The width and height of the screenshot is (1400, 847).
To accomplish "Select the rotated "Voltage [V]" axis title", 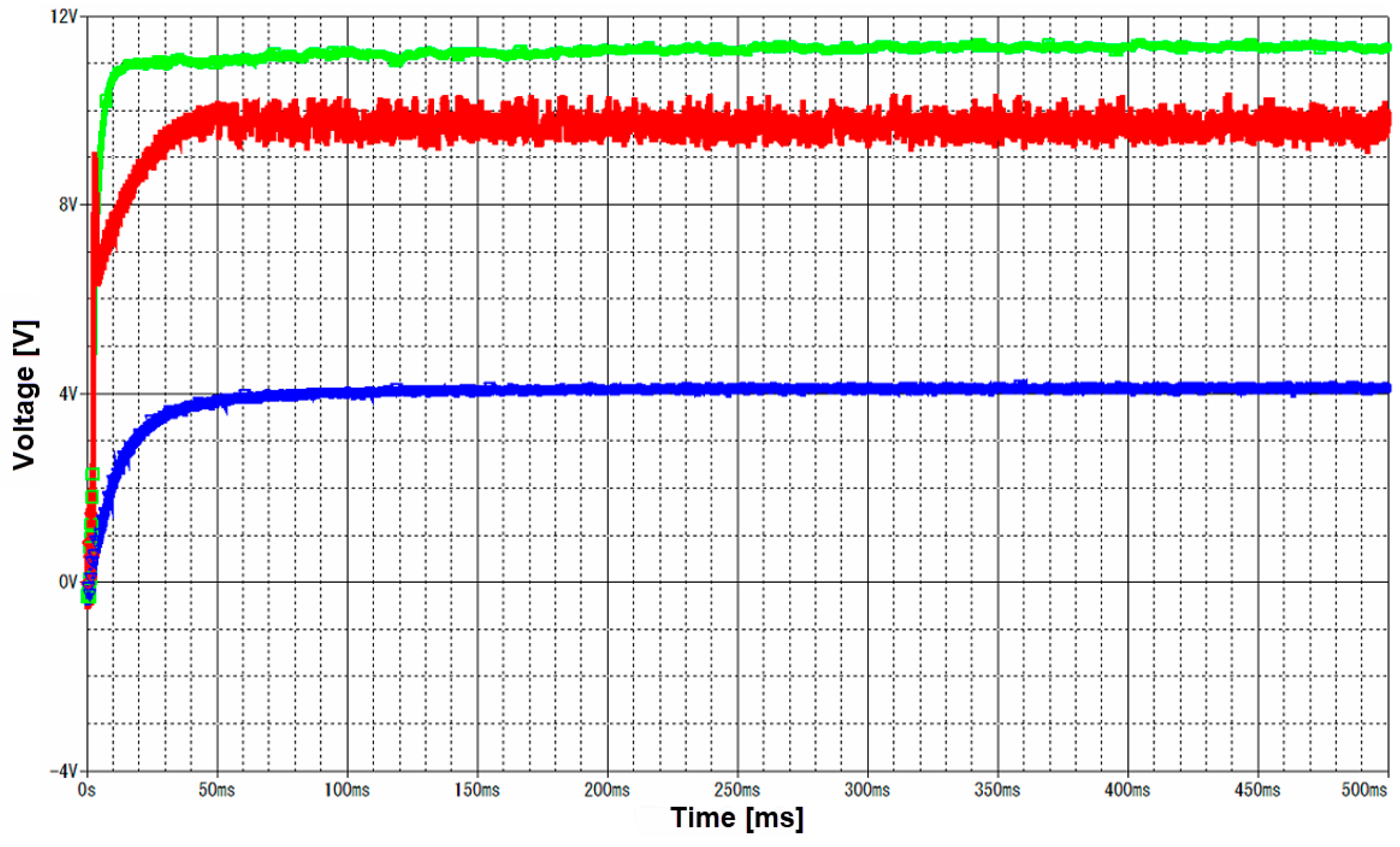I will [26, 395].
